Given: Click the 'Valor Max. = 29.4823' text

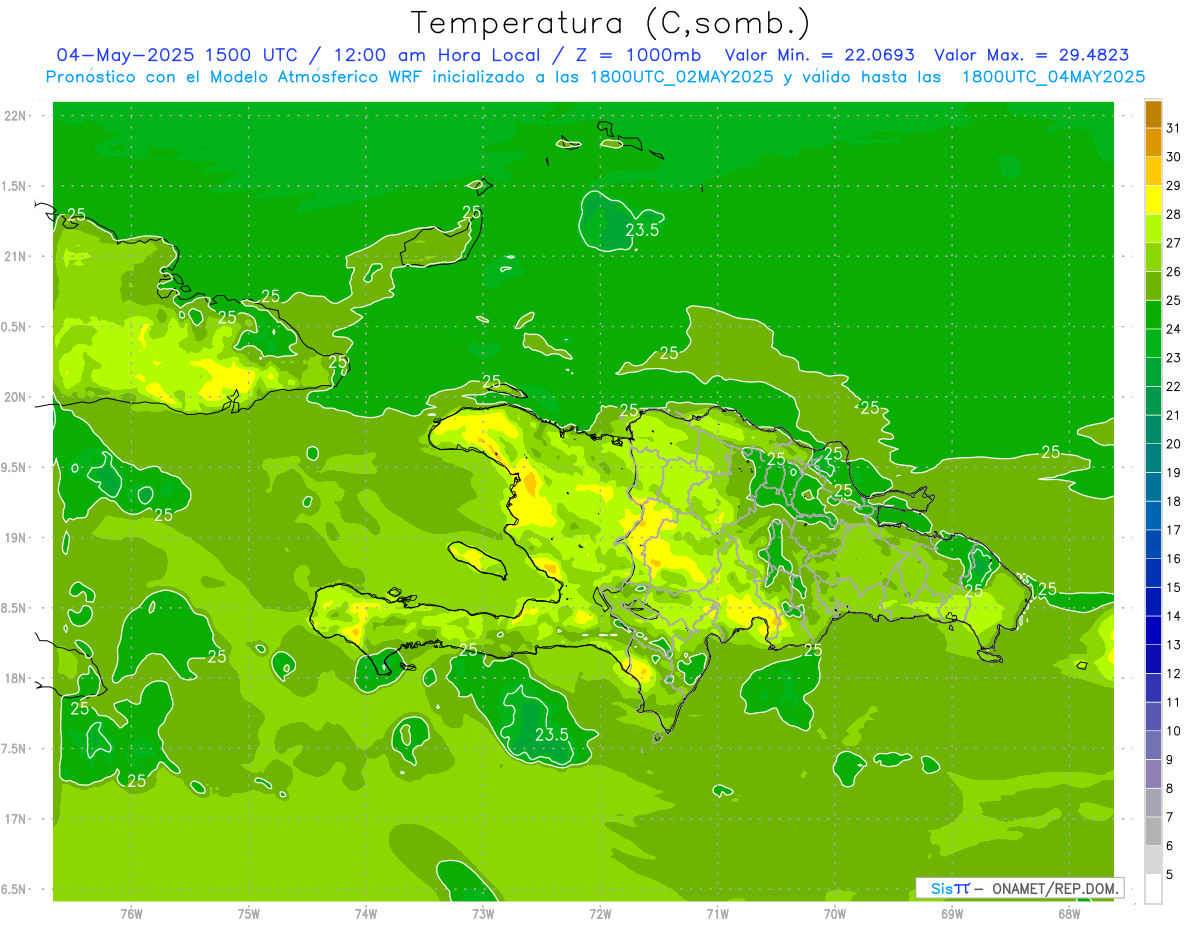Looking at the screenshot, I should pyautogui.click(x=1032, y=55).
